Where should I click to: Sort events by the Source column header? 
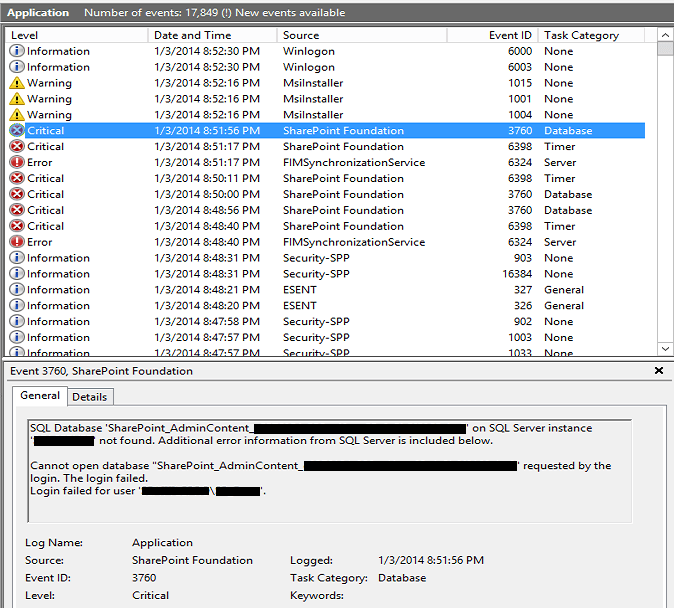pyautogui.click(x=362, y=35)
